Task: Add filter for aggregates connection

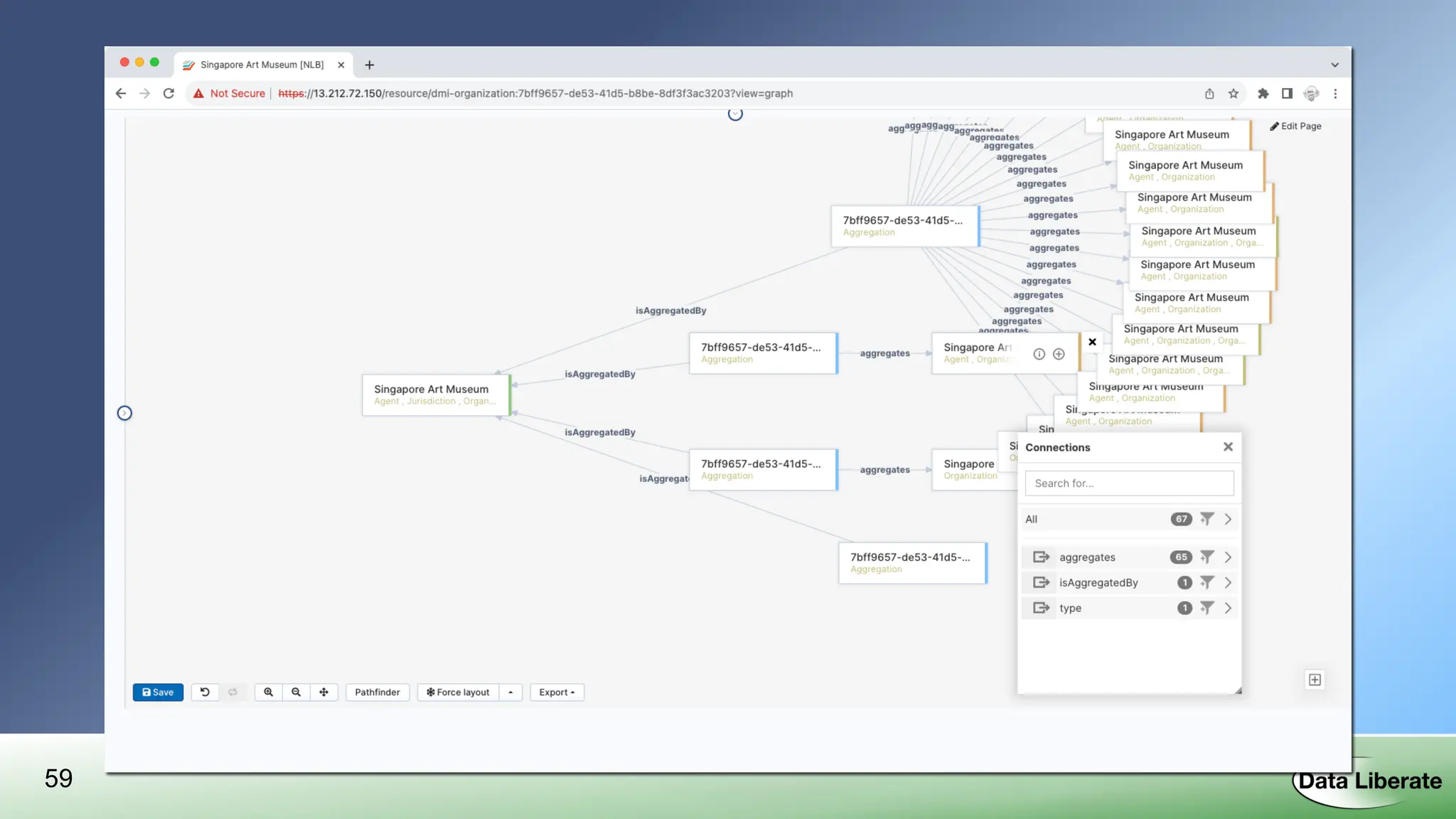Action: [x=1206, y=557]
